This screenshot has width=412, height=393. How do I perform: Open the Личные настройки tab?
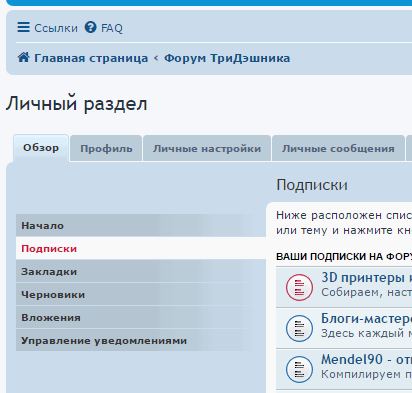(207, 149)
